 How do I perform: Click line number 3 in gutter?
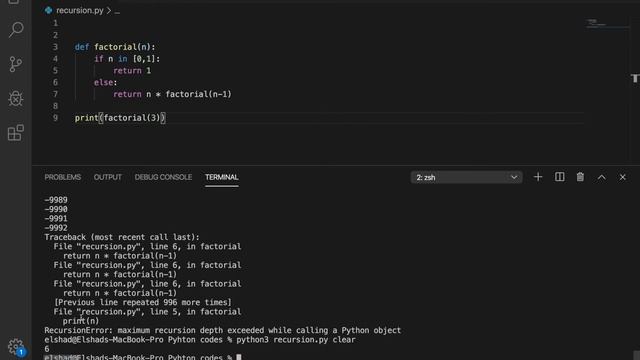click(x=56, y=47)
